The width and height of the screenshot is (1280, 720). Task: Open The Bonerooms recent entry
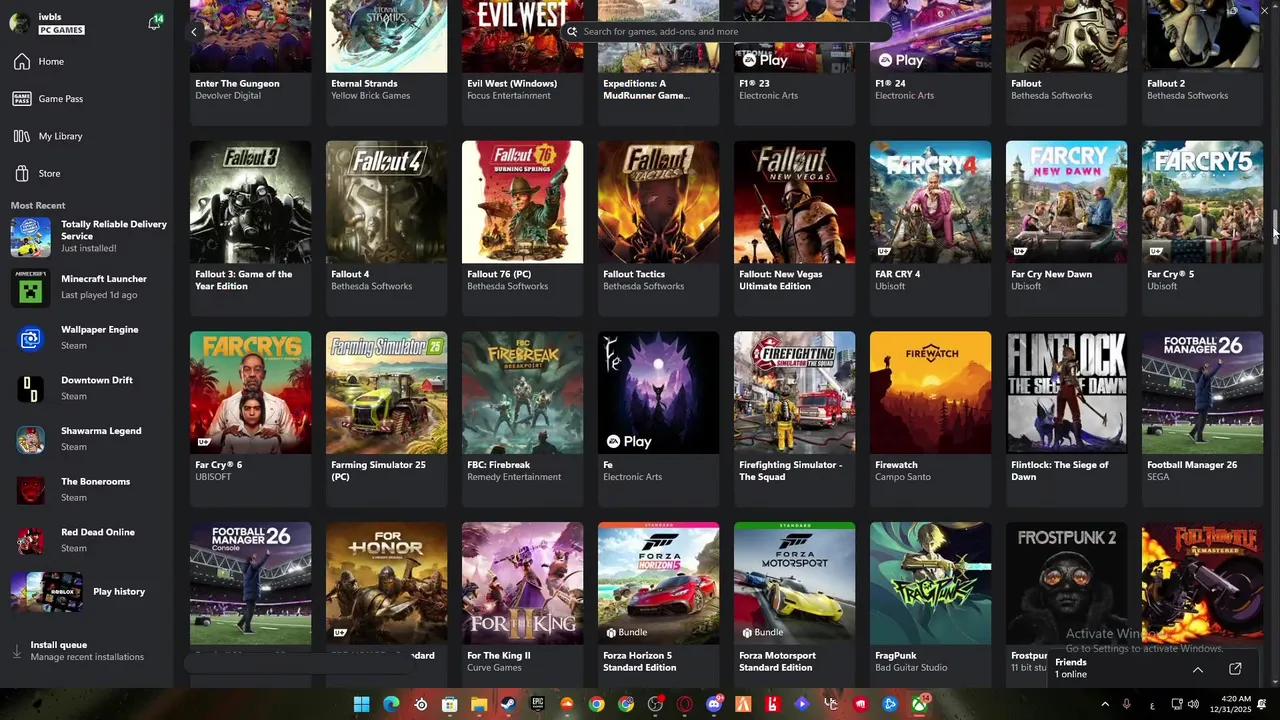(x=87, y=490)
